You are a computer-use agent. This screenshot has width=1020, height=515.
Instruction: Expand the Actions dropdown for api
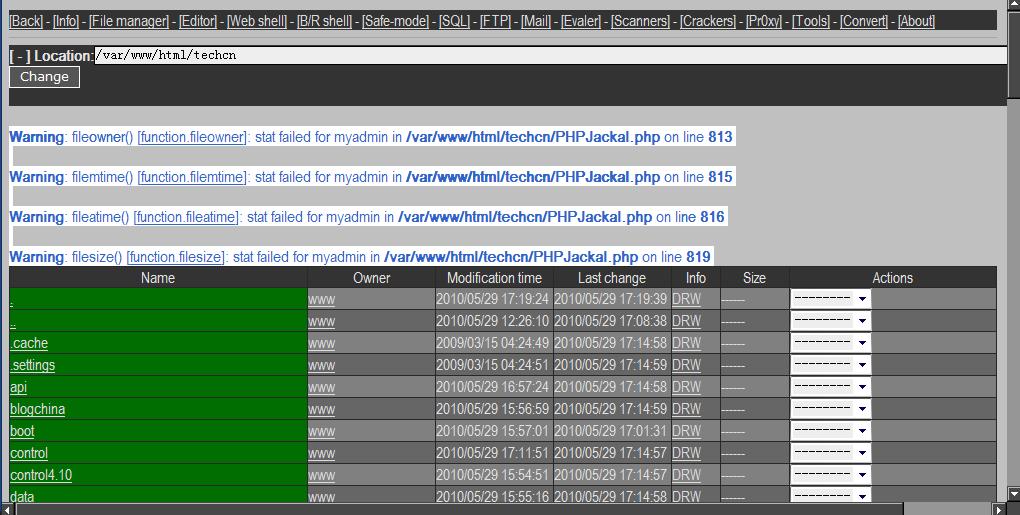(830, 387)
